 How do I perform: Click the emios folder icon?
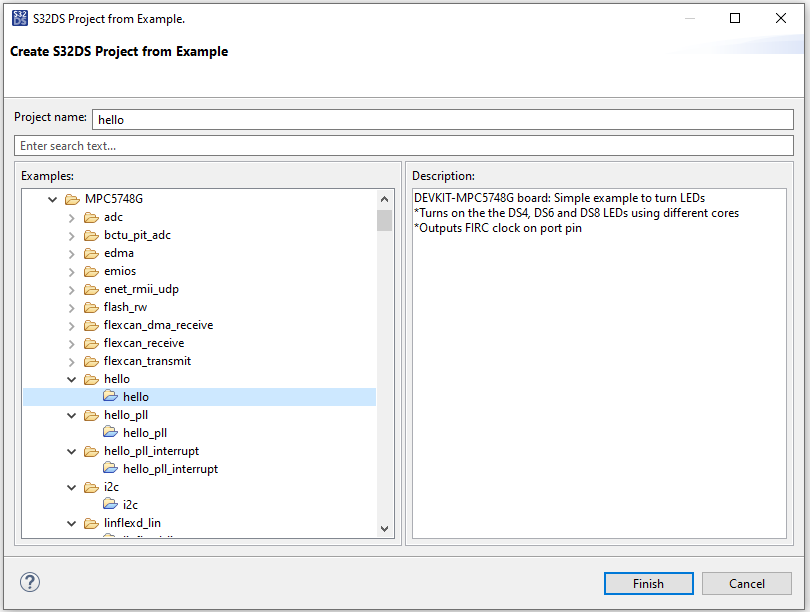coord(91,272)
